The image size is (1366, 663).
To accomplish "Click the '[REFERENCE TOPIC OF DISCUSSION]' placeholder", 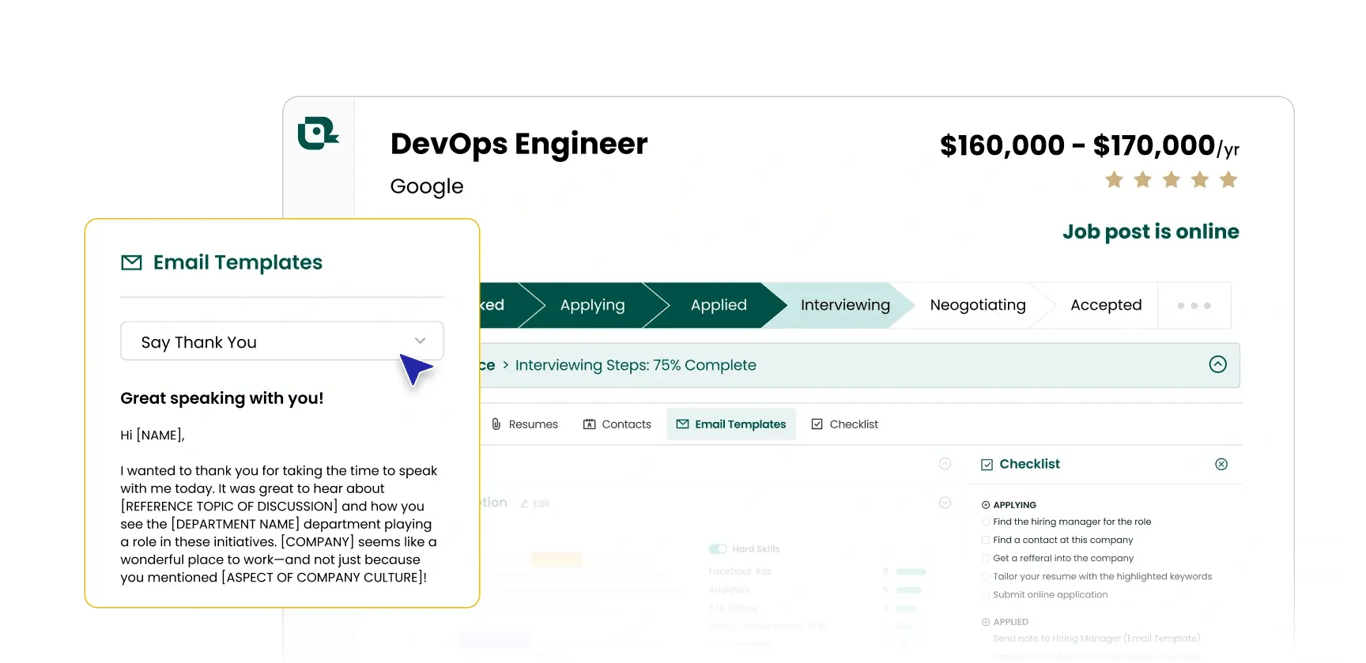I will pyautogui.click(x=229, y=506).
